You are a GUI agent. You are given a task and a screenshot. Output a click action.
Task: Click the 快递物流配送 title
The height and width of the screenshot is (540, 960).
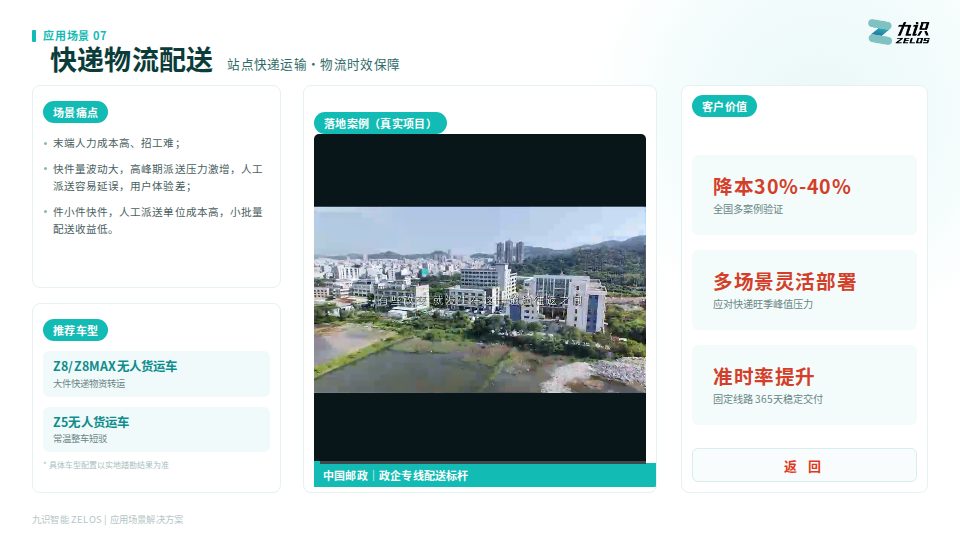(x=132, y=61)
